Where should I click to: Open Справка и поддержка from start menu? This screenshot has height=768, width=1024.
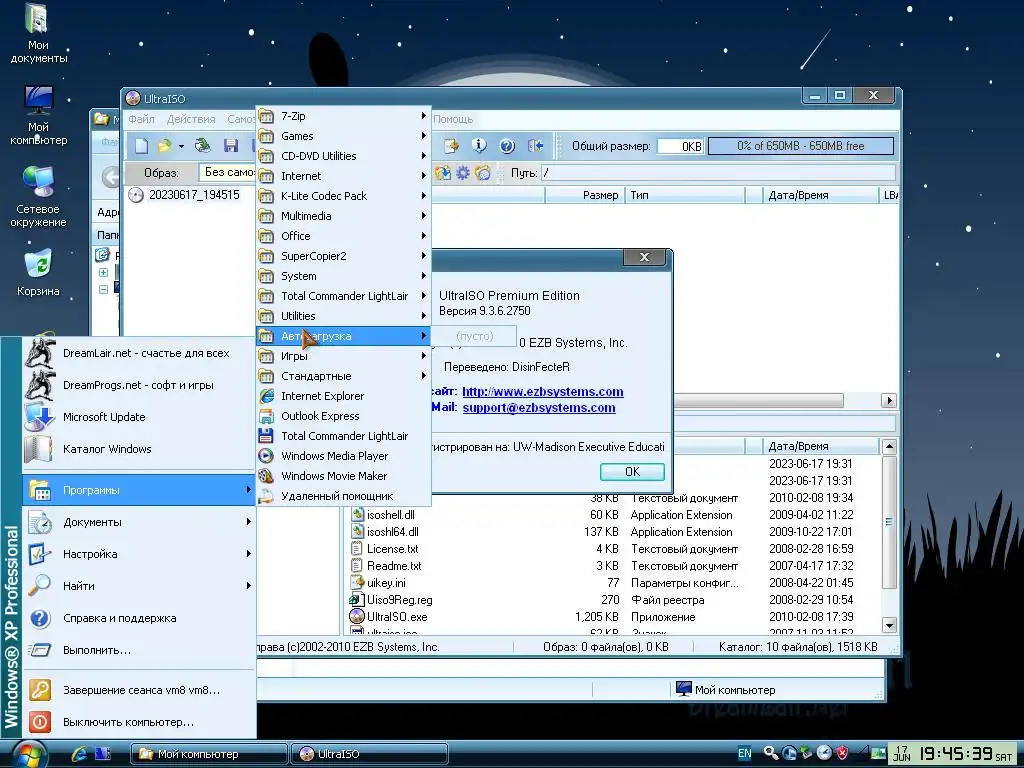[138, 618]
